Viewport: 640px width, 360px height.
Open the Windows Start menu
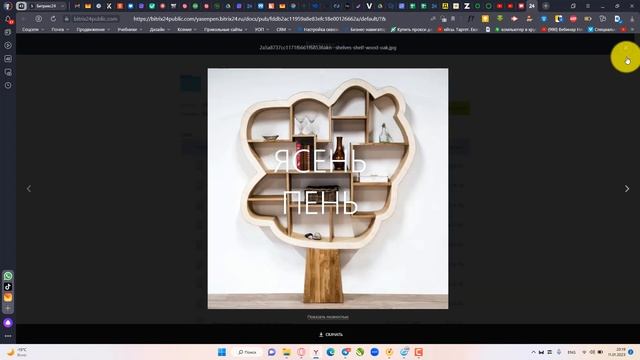(x=222, y=352)
